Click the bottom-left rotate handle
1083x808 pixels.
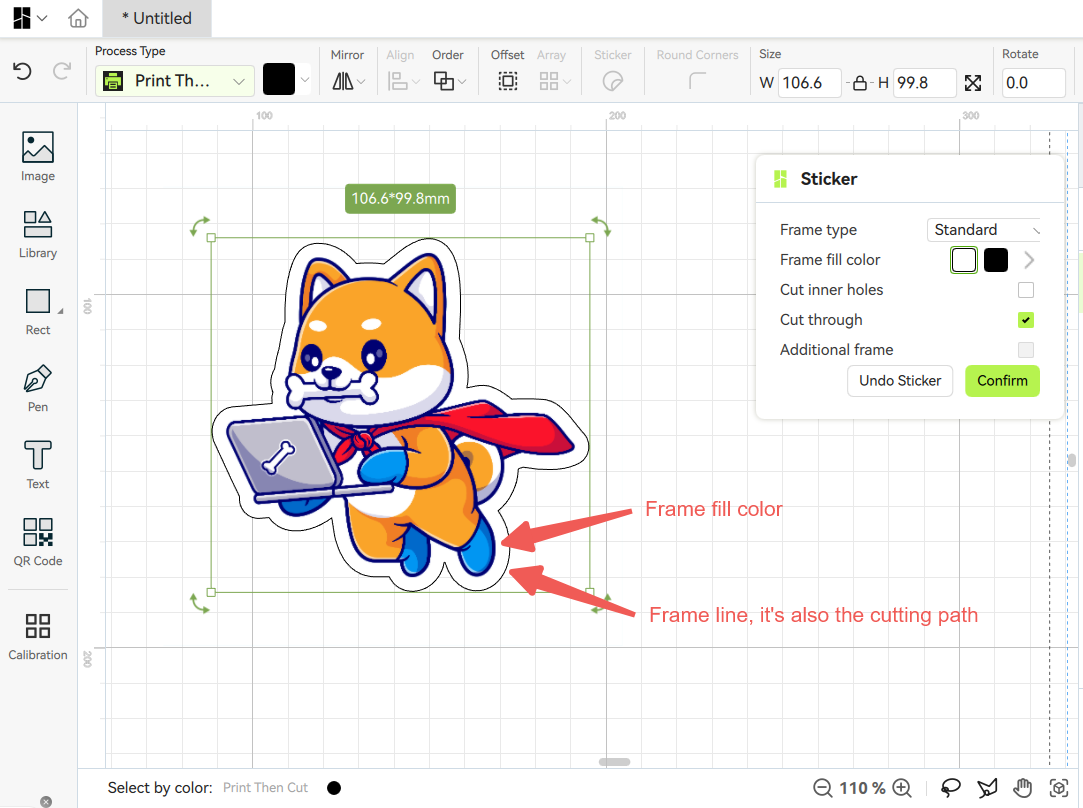[x=199, y=603]
